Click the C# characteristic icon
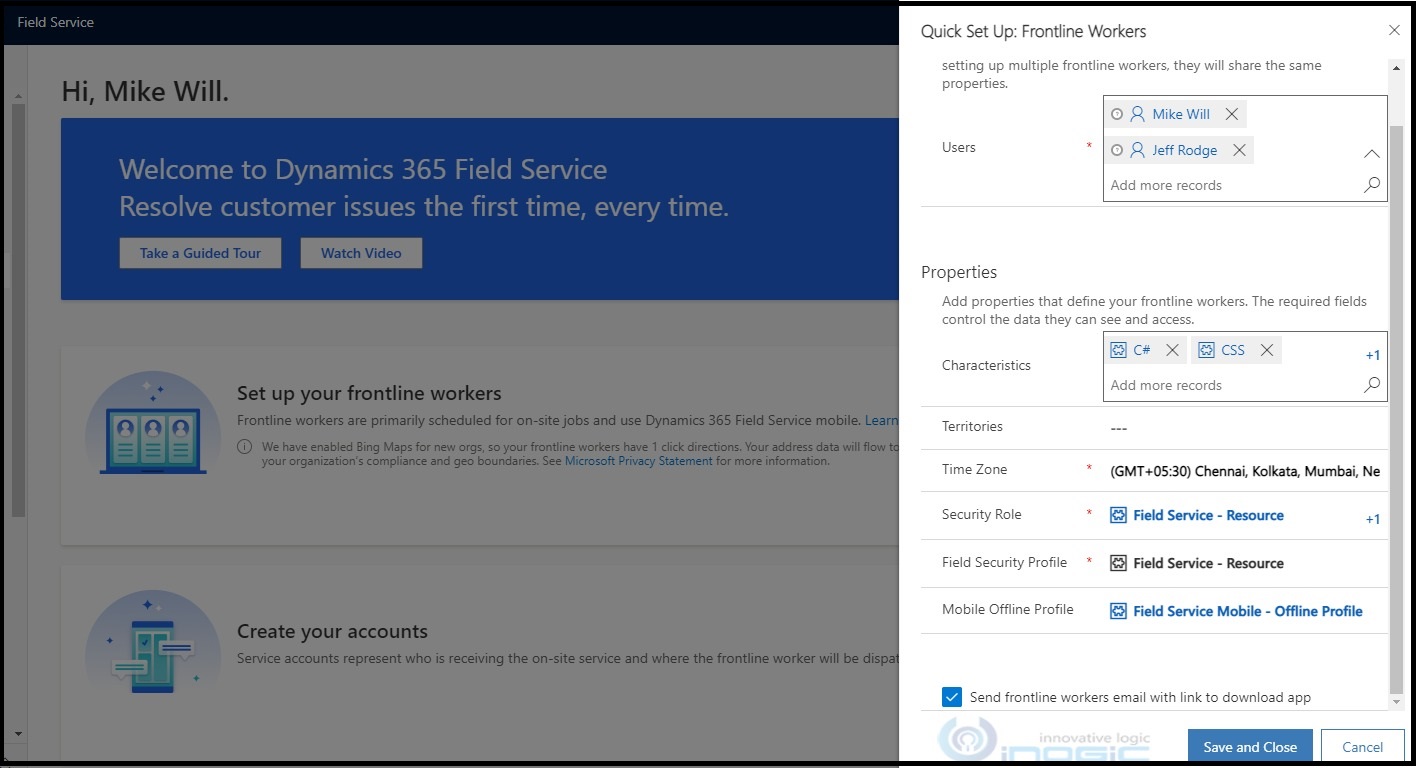Screen dimensions: 1416x768 (1119, 350)
